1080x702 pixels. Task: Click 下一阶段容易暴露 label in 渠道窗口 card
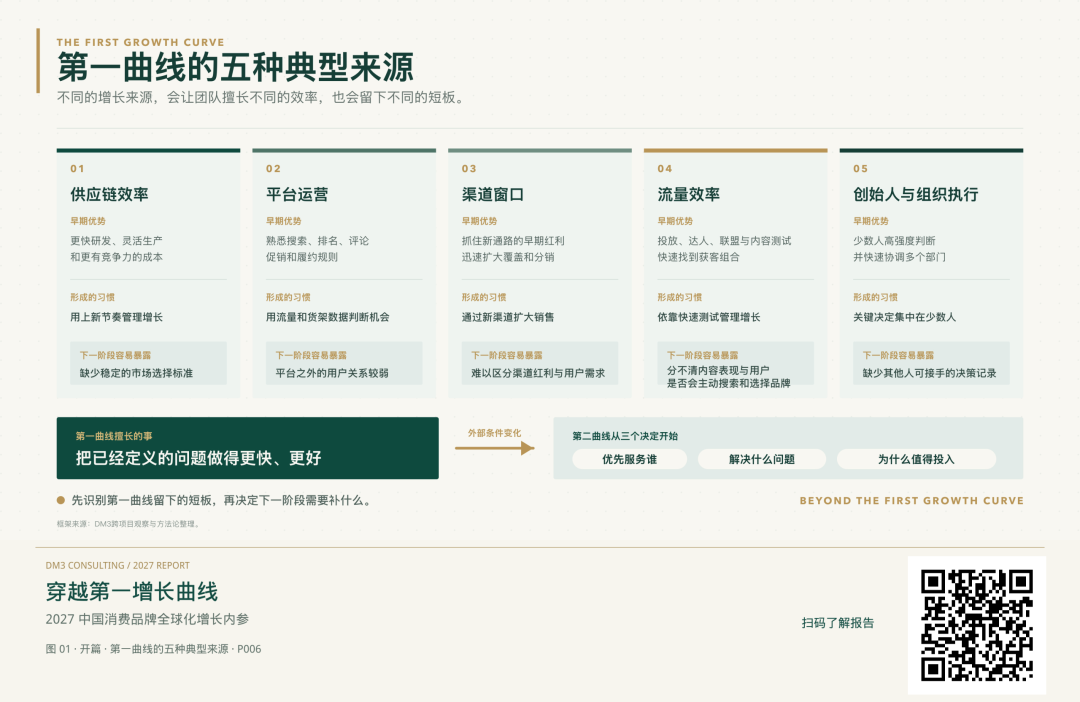(x=506, y=355)
